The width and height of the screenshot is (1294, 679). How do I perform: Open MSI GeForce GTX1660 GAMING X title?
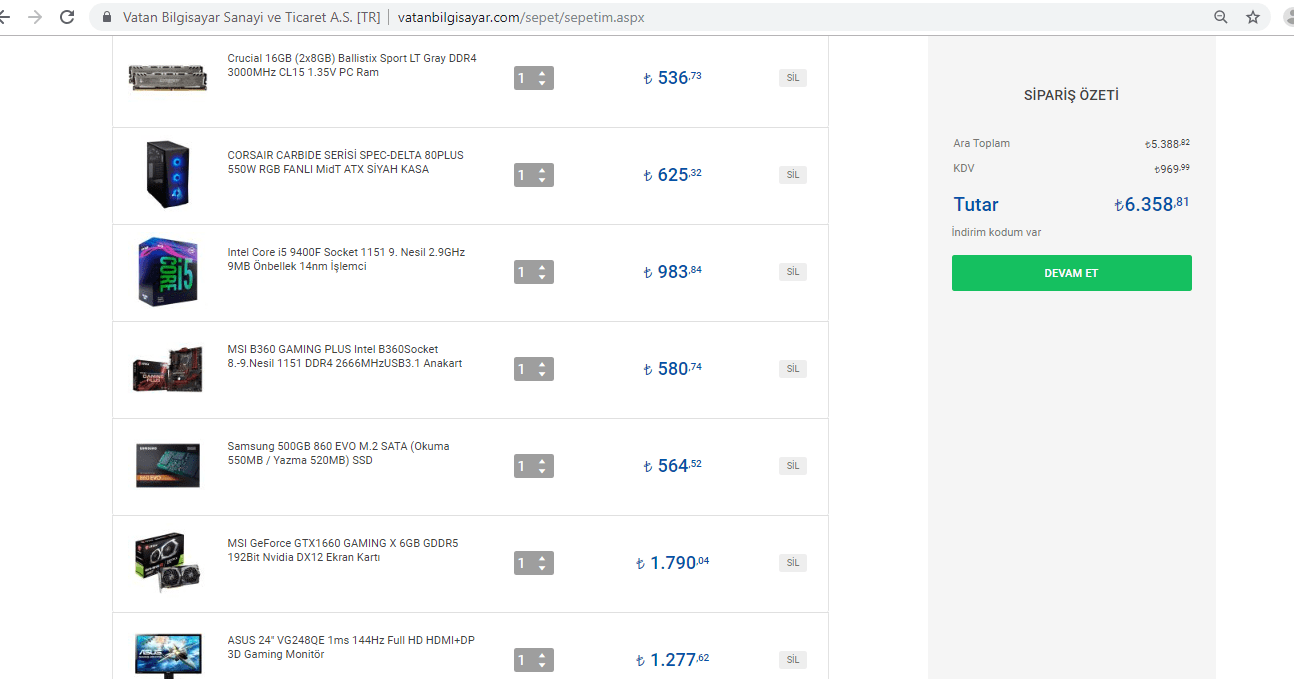tap(343, 550)
